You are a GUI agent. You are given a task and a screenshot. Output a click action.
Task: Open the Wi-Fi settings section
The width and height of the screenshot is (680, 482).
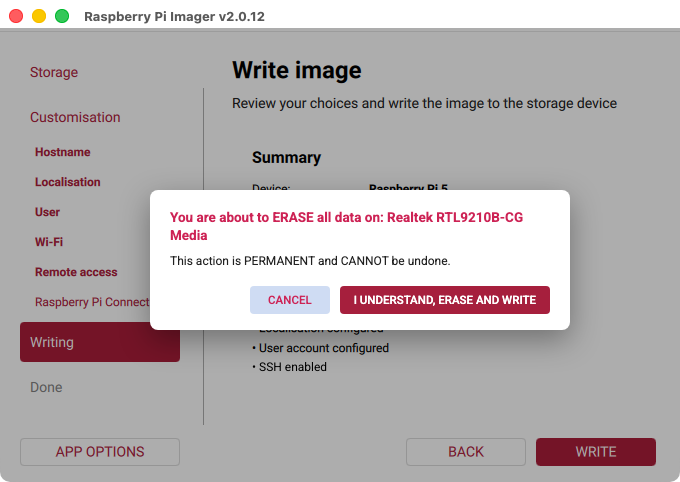(49, 242)
